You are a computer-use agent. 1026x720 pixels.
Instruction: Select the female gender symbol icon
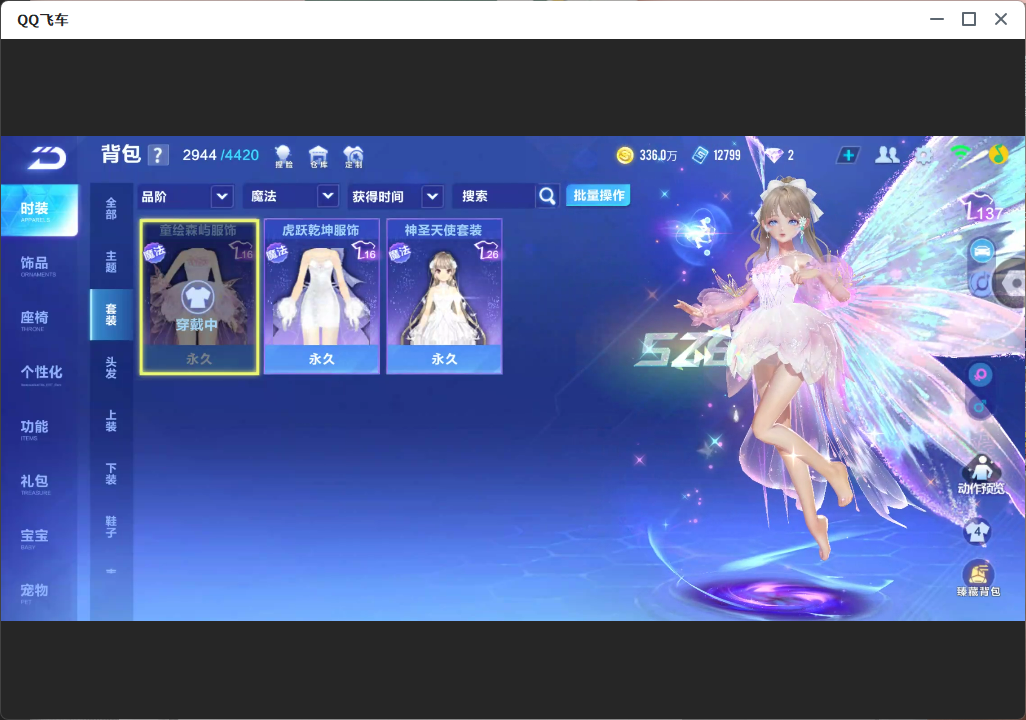click(x=980, y=375)
